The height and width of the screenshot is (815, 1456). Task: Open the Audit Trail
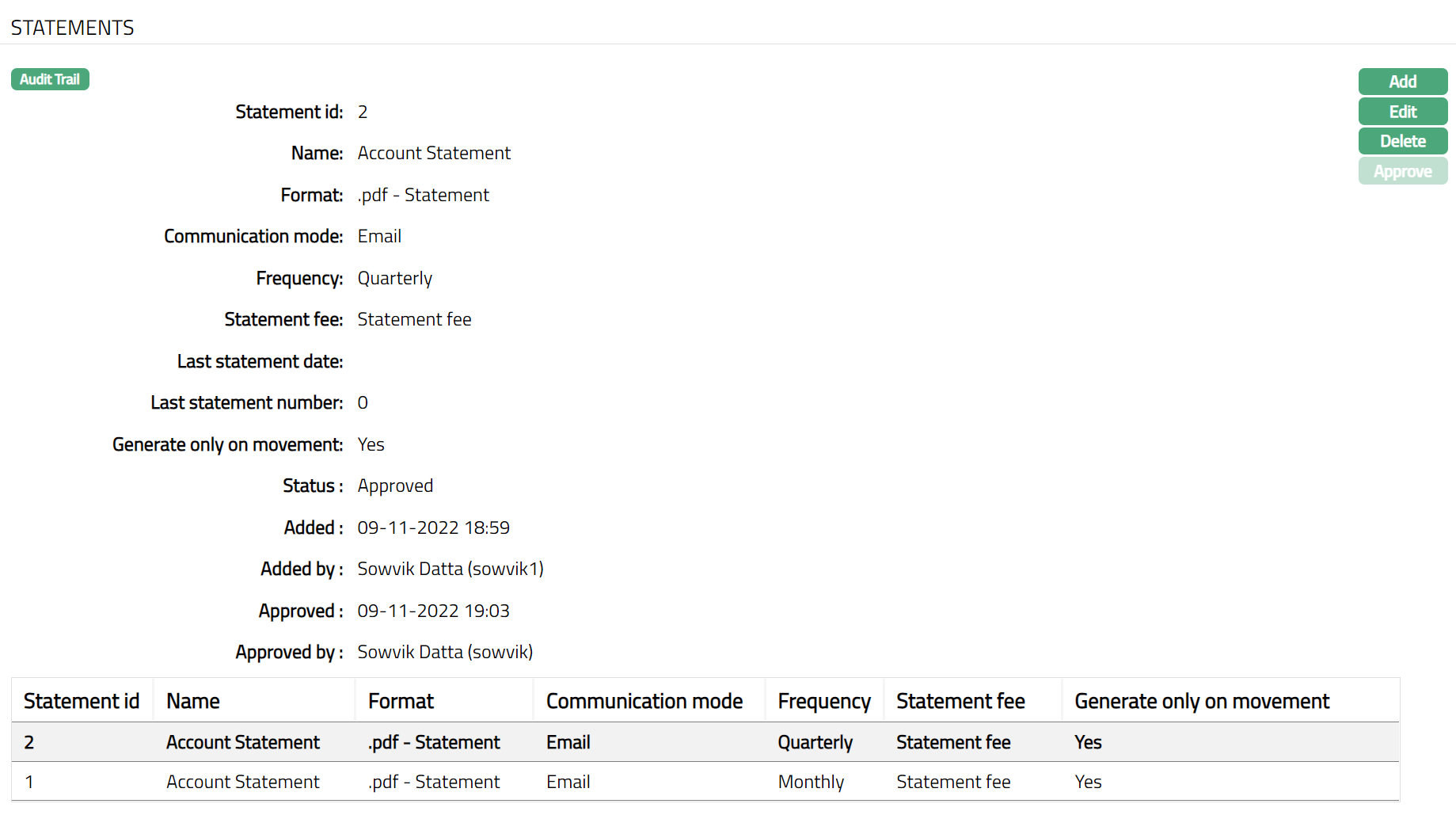50,79
